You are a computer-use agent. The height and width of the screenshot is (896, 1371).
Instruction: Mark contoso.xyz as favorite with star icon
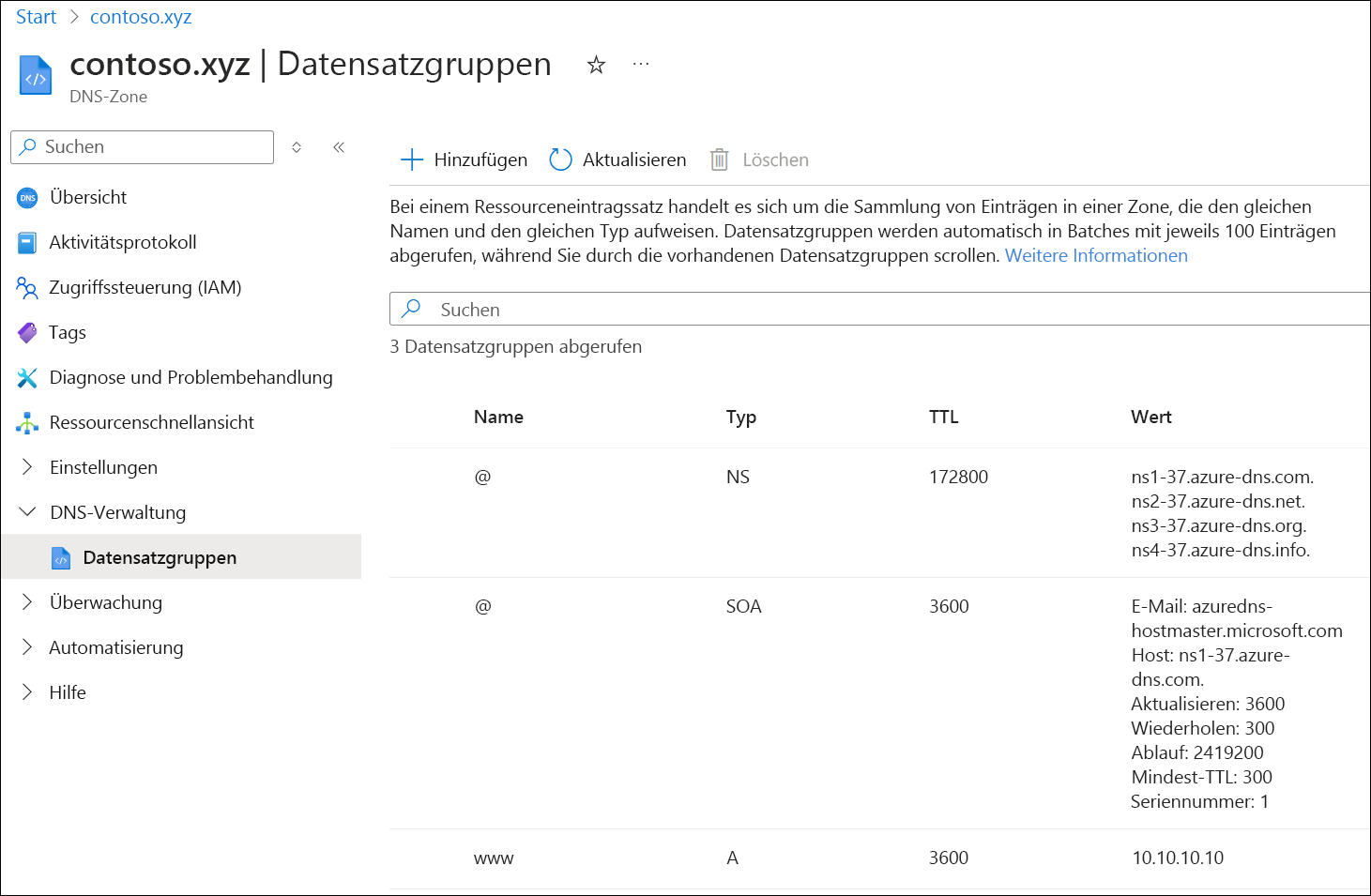(x=596, y=65)
